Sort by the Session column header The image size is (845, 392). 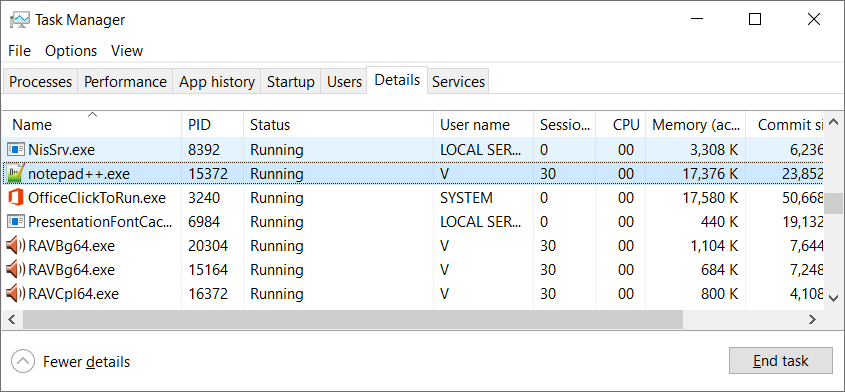pos(565,125)
